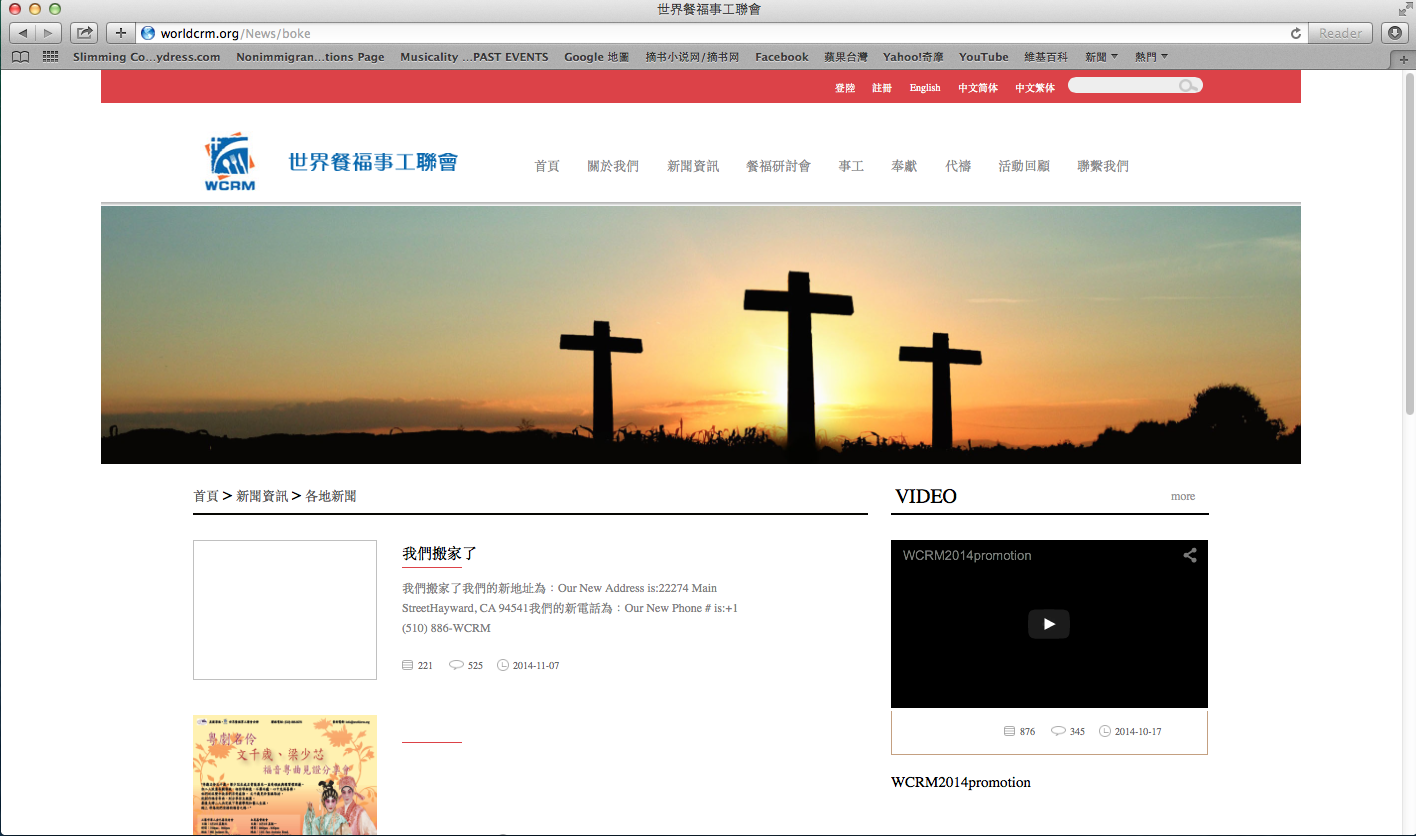Open the Reading List book icon
The width and height of the screenshot is (1416, 836).
[20, 57]
